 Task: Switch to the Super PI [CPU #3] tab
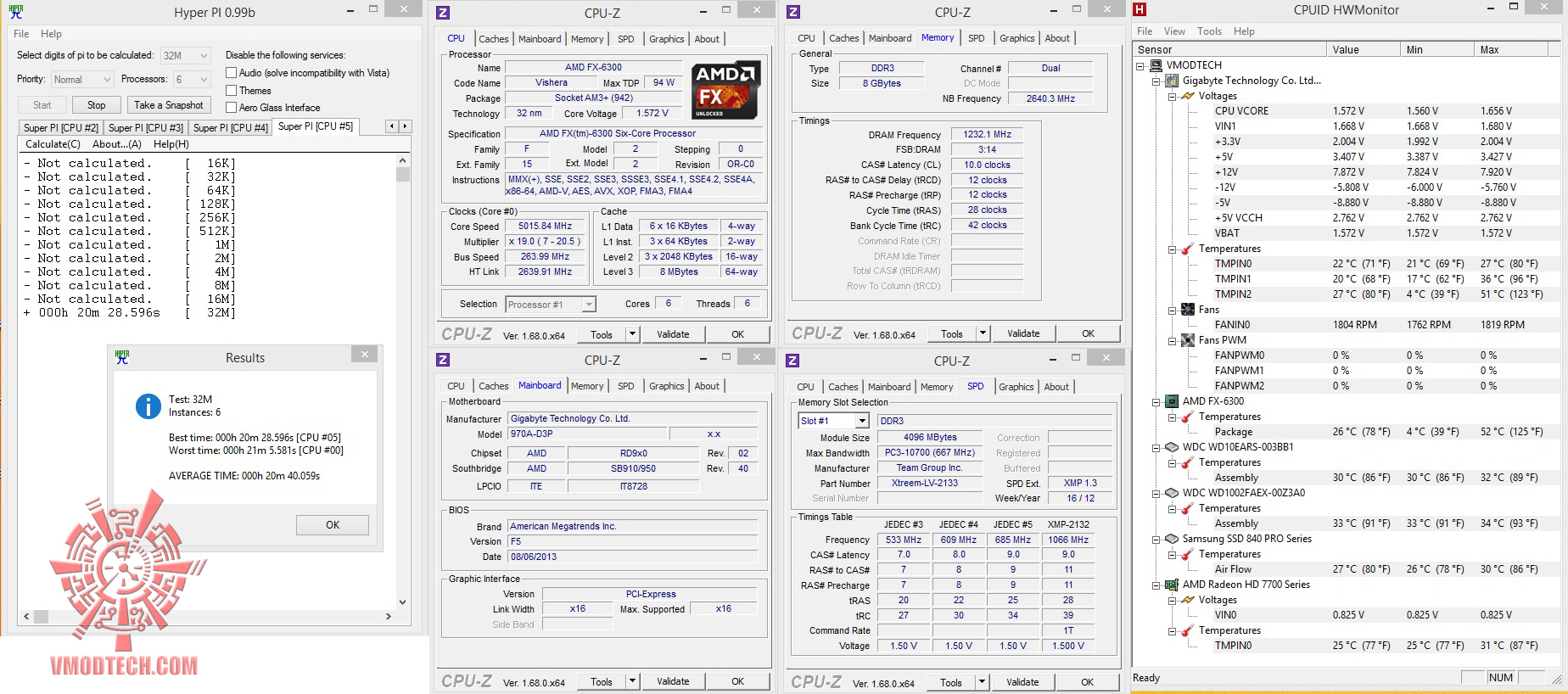pyautogui.click(x=146, y=128)
